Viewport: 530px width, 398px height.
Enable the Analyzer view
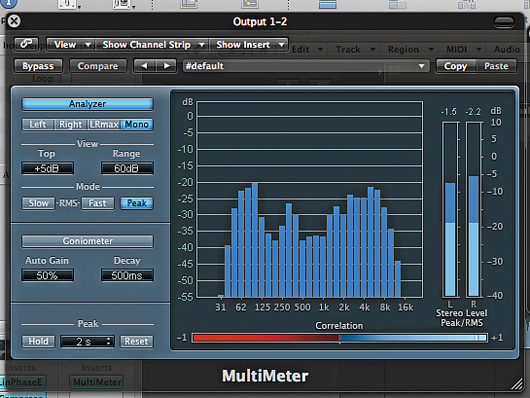point(88,104)
